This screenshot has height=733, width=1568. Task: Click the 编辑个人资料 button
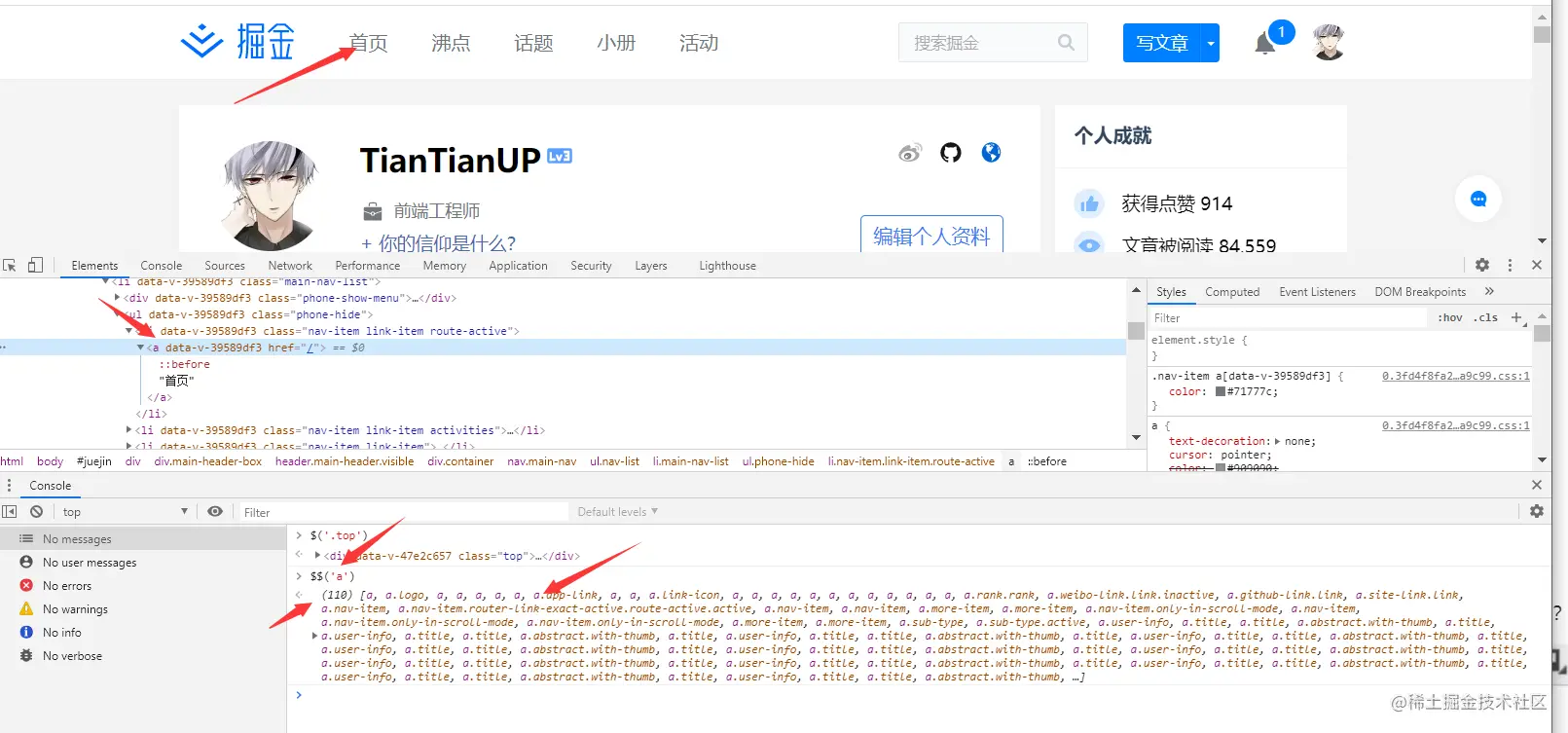931,236
